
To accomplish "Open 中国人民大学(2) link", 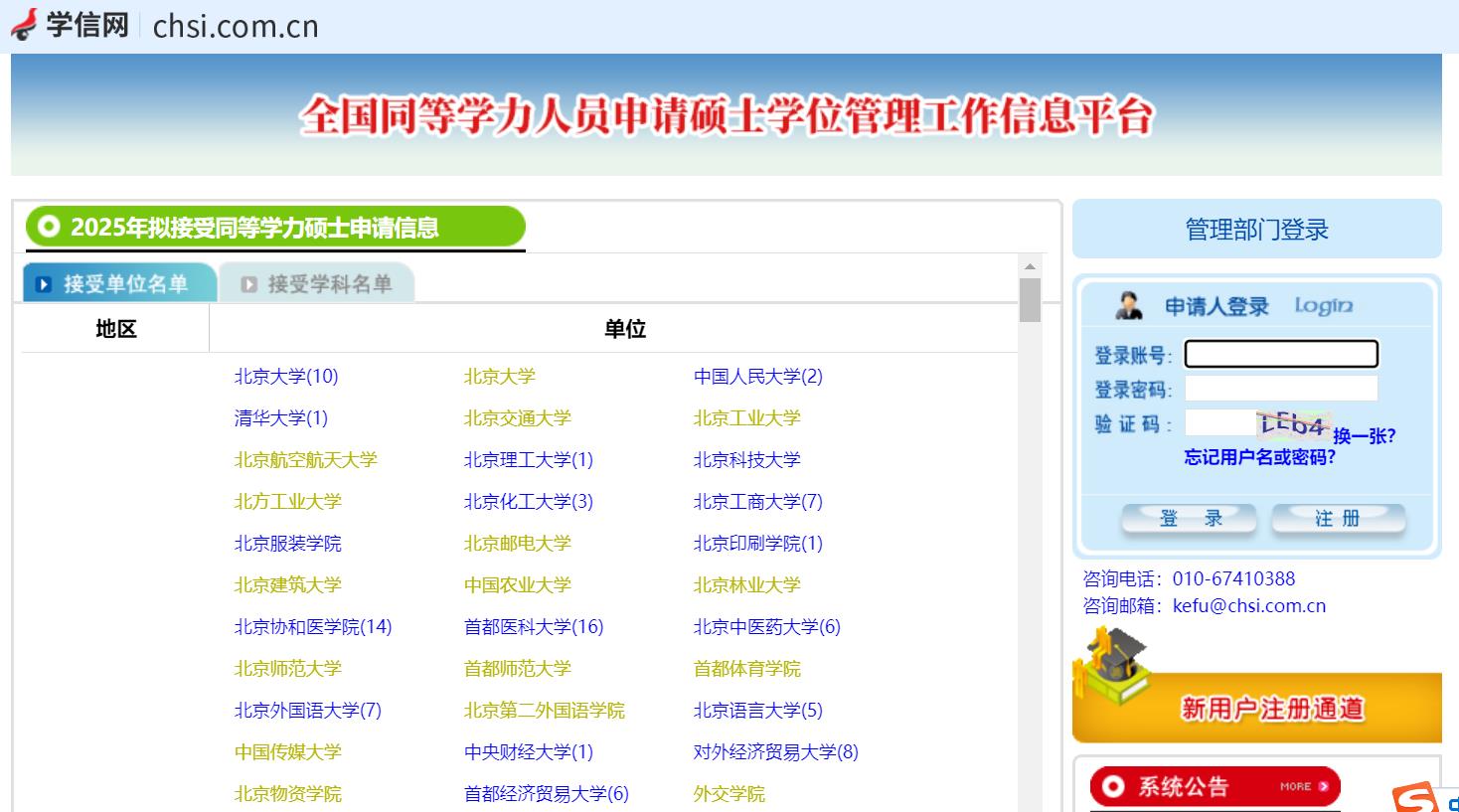I will click(x=758, y=377).
